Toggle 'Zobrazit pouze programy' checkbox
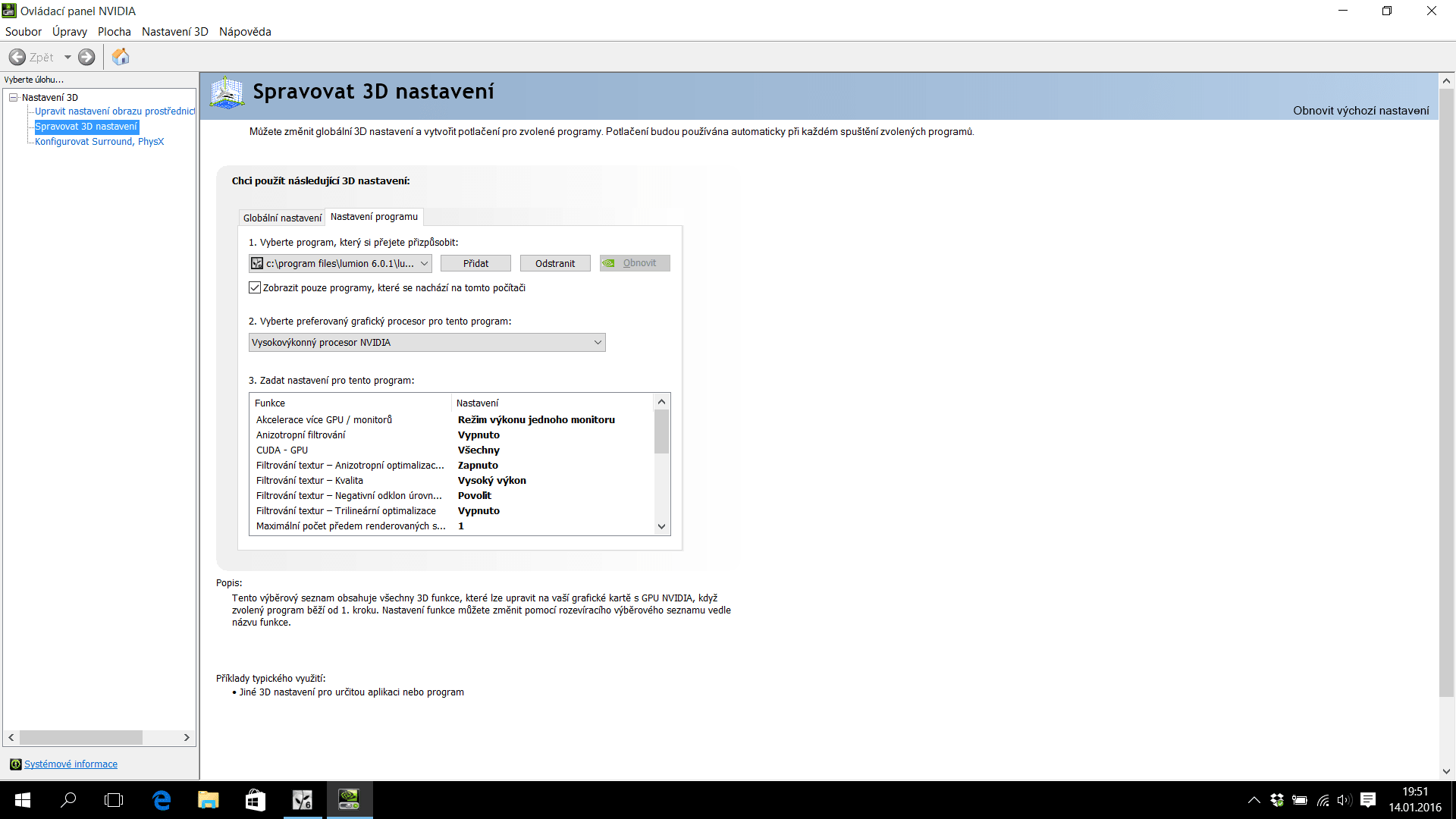Screen dimensions: 1456x819 [255, 287]
